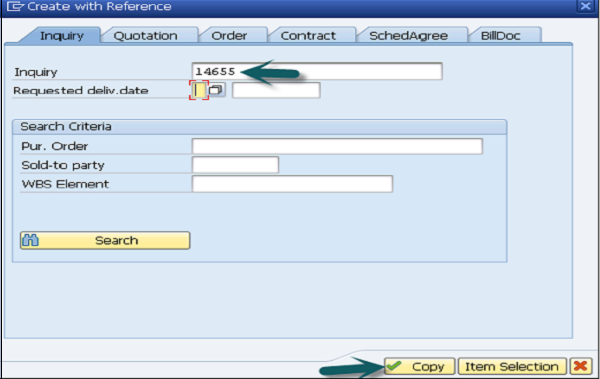Click the binoculars icon on Search button
Image resolution: width=600 pixels, height=379 pixels.
click(30, 240)
